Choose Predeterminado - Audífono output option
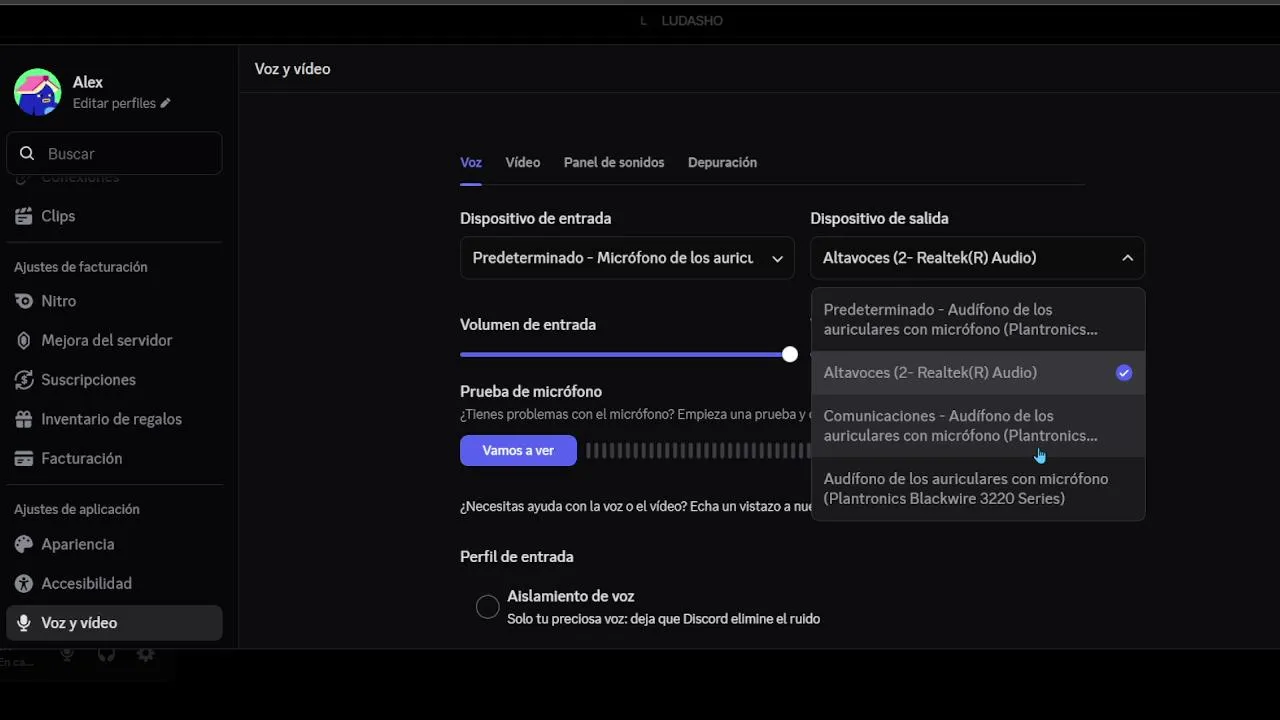Viewport: 1280px width, 720px height. (x=978, y=320)
